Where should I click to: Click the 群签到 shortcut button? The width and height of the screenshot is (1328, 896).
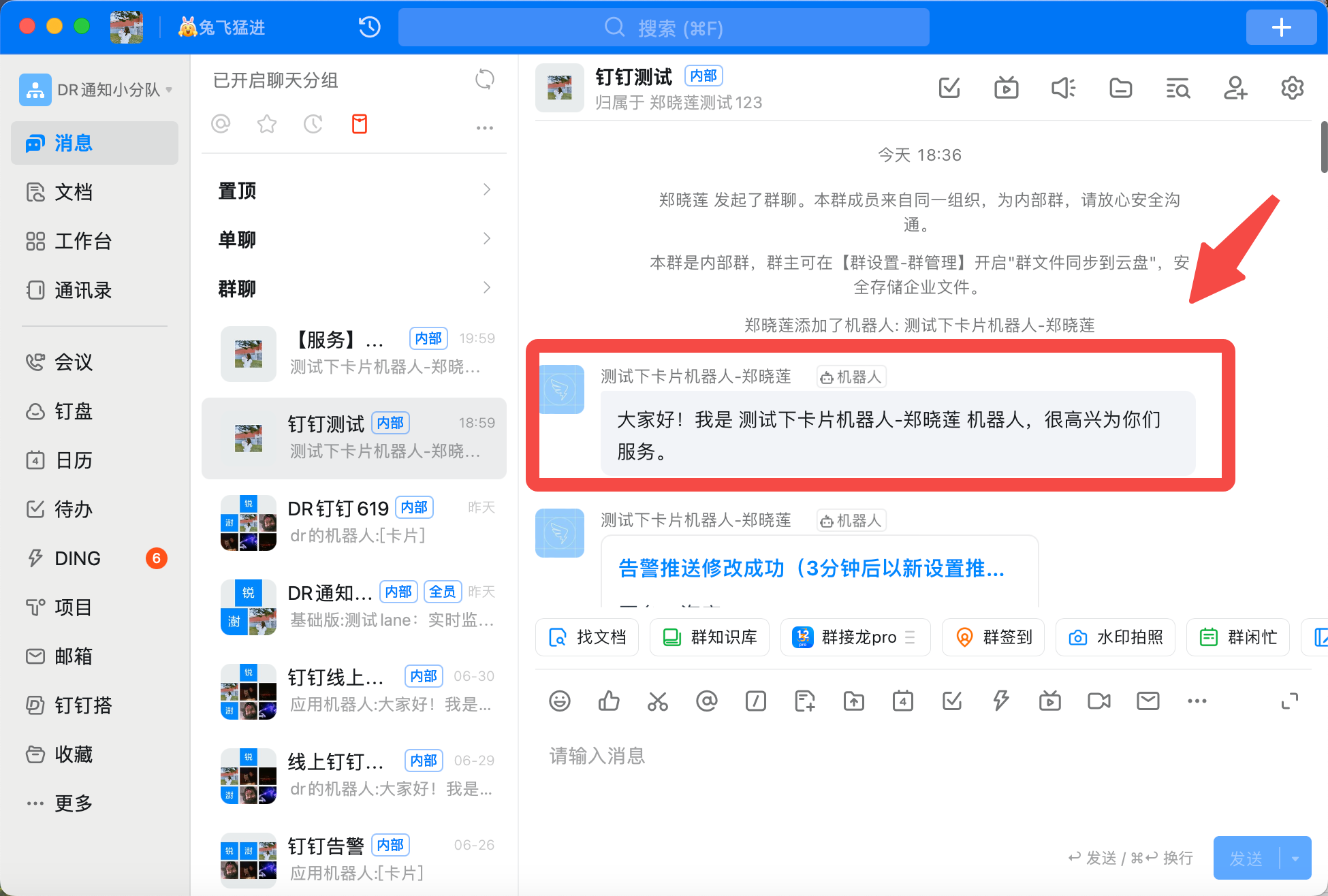tap(993, 637)
